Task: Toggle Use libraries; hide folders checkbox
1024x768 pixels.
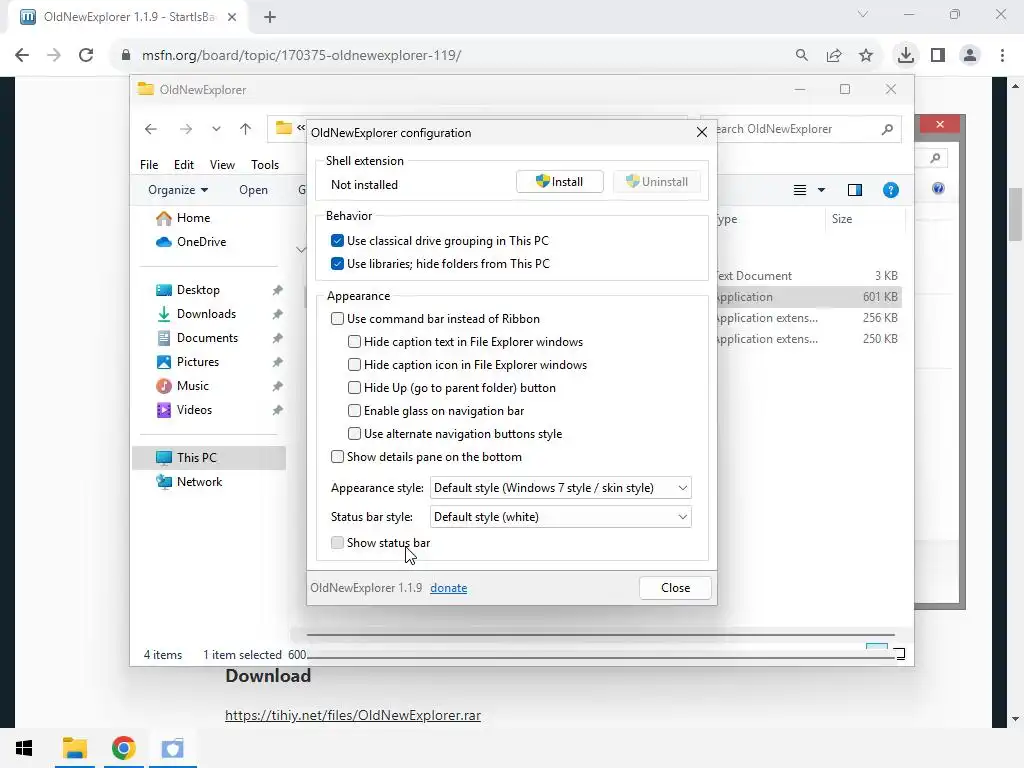Action: pos(337,264)
